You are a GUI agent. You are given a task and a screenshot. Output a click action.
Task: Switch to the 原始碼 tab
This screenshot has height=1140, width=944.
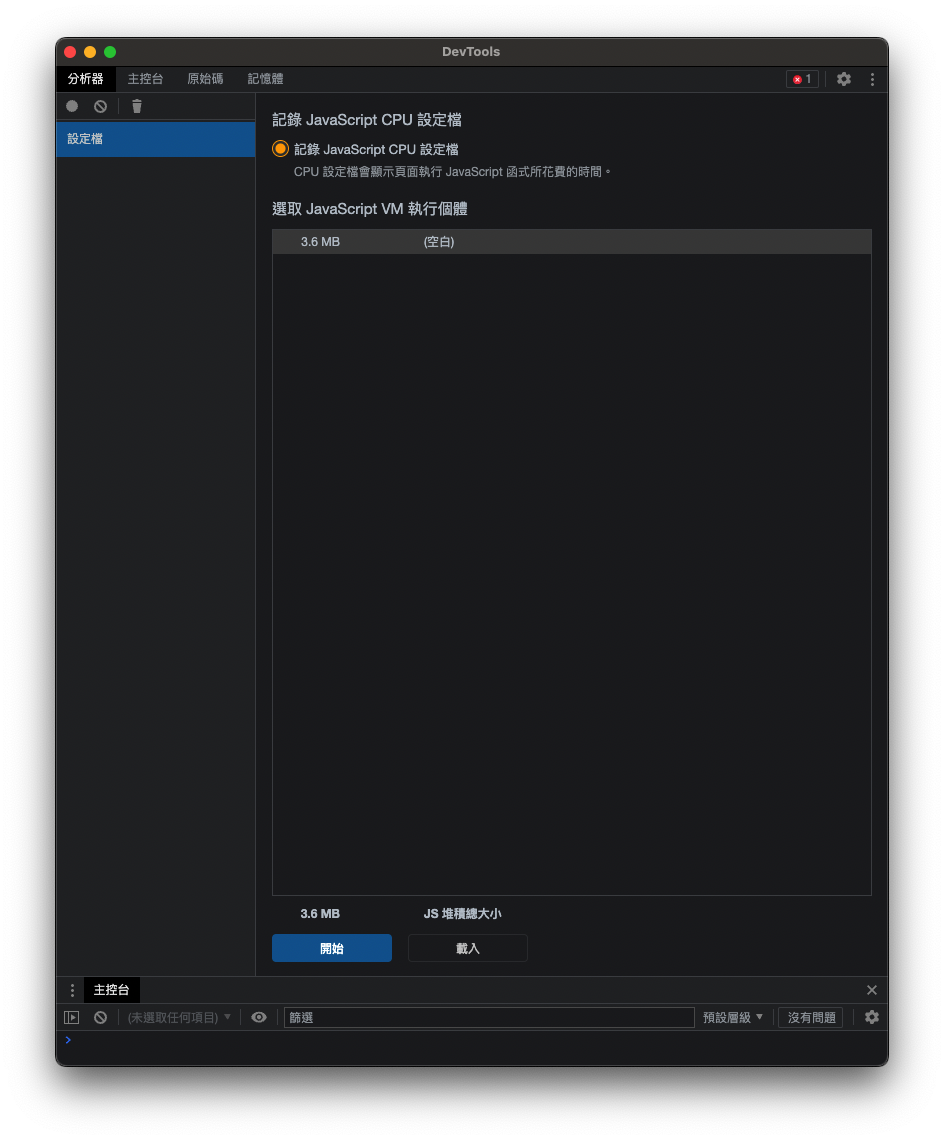click(x=205, y=79)
